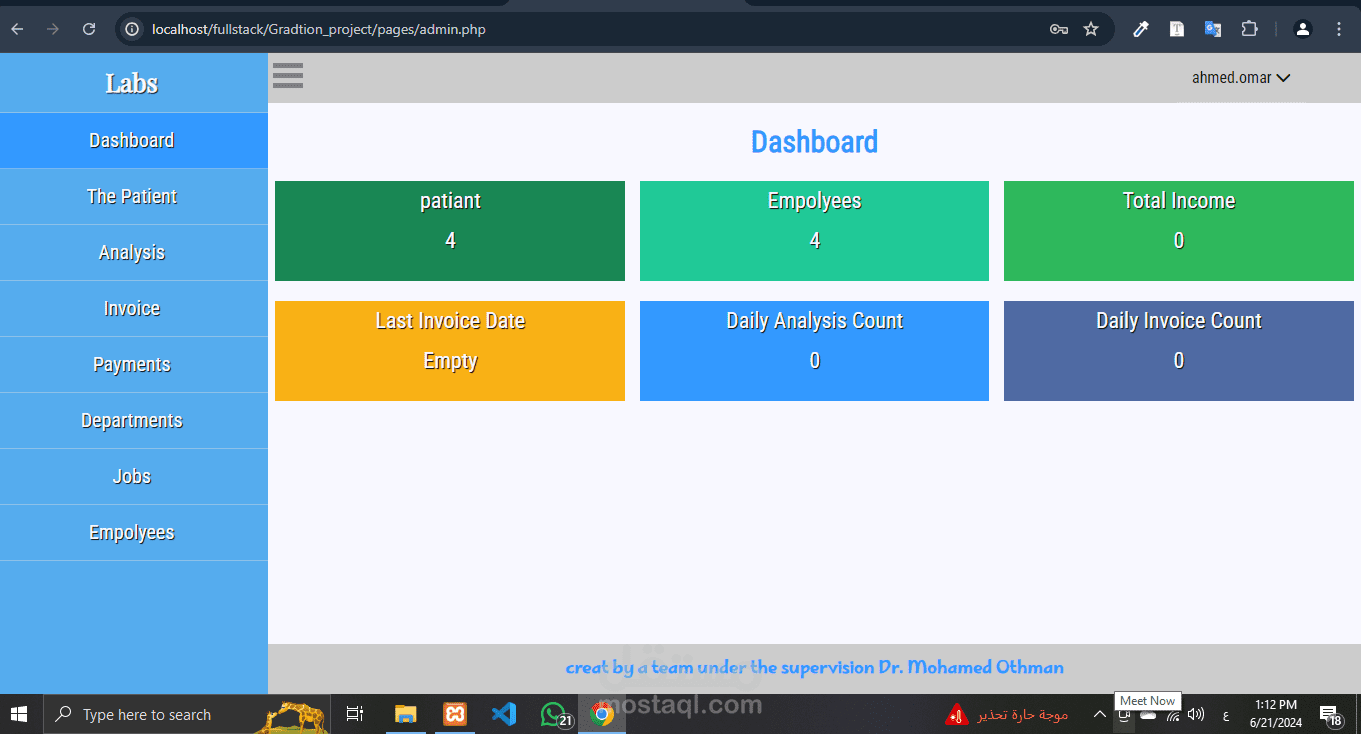Open the Chrome three-dot menu
This screenshot has width=1361, height=734.
tap(1338, 29)
